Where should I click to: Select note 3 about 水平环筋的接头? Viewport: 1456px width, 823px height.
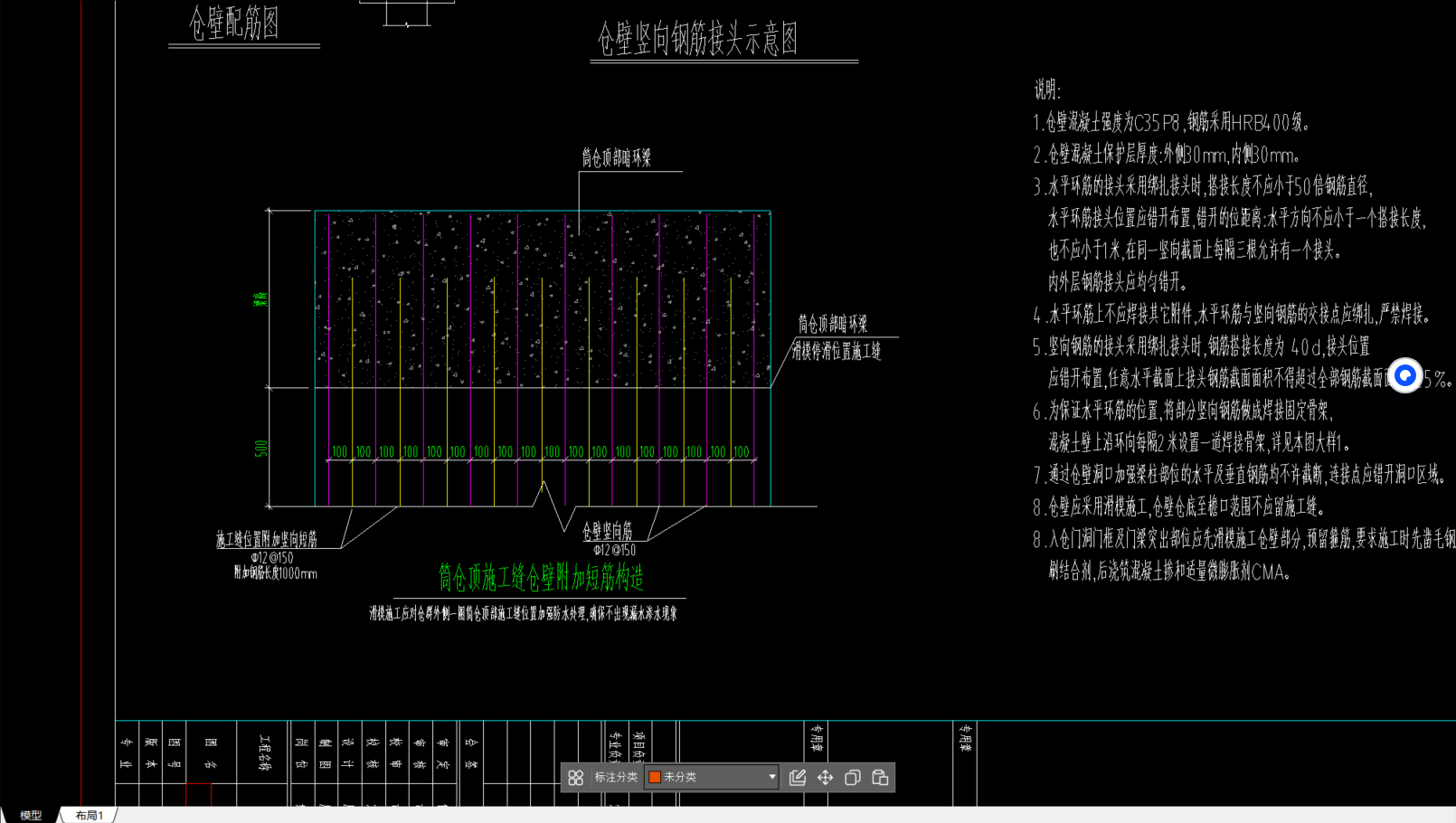(1204, 186)
